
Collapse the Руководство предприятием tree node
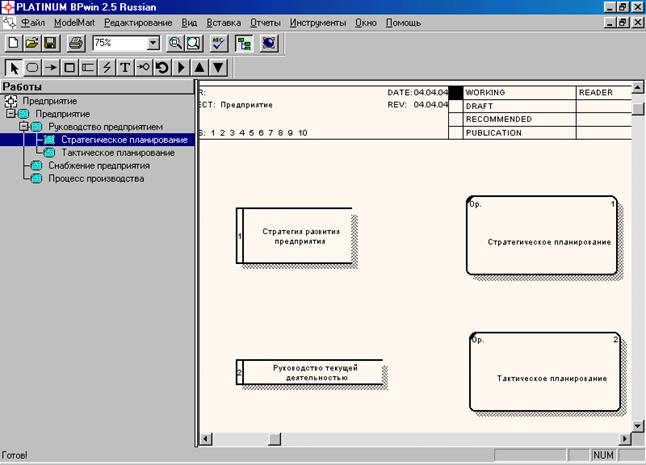coord(24,127)
